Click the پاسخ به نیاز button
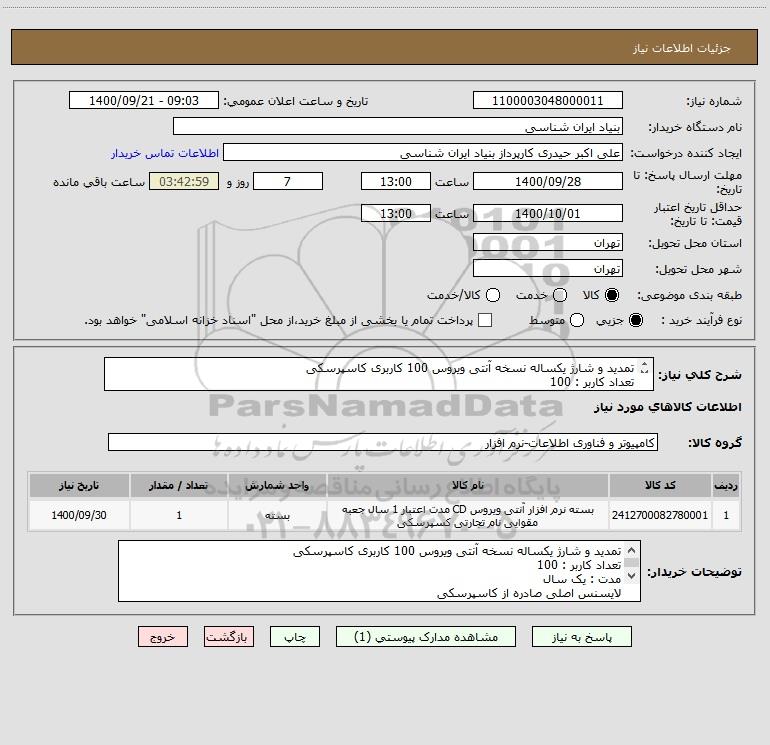770x745 pixels. pos(582,637)
